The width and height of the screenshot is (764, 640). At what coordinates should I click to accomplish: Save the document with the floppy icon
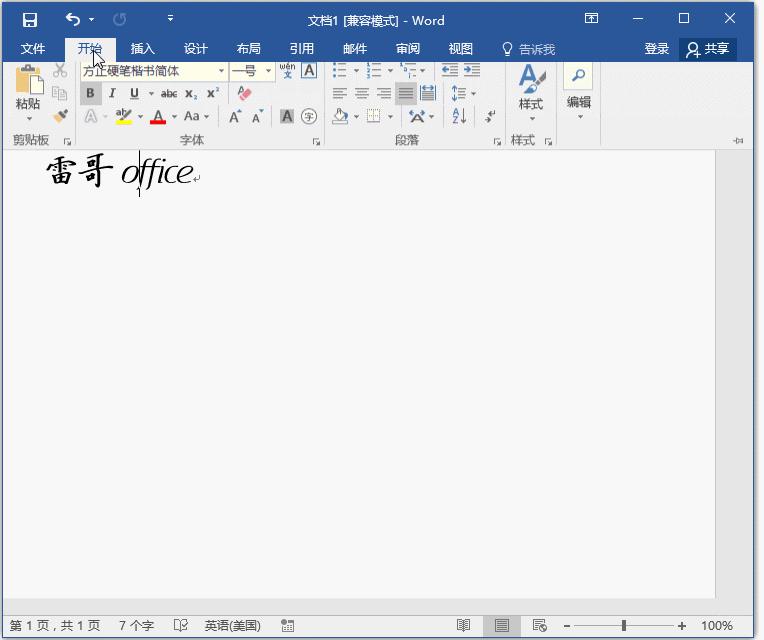coord(30,19)
